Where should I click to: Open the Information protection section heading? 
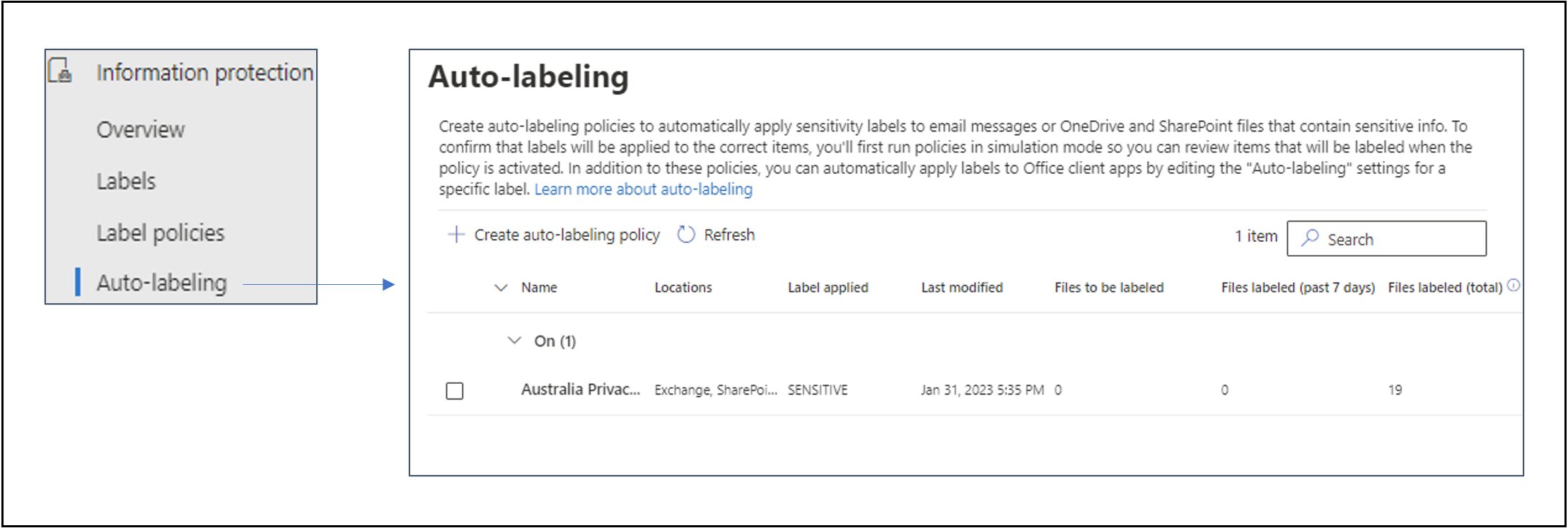click(204, 72)
